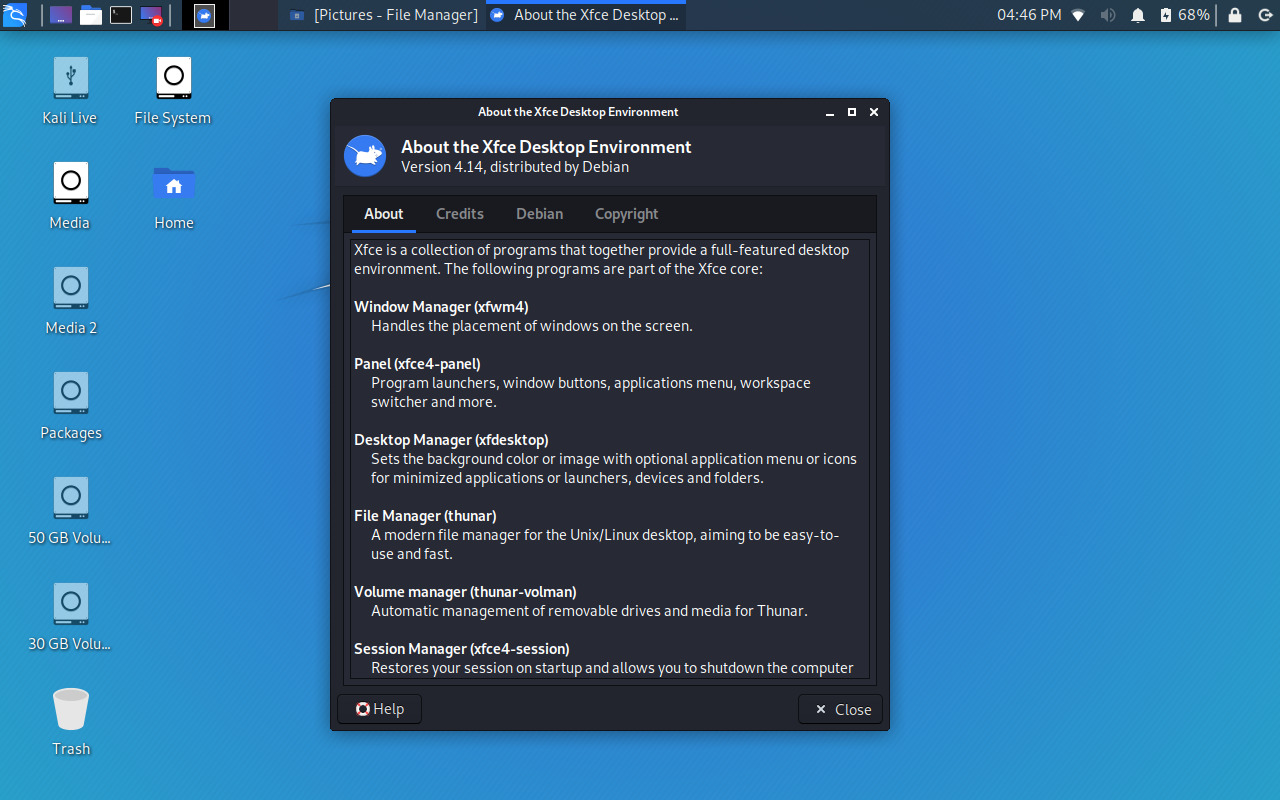Lock the screen using the padlock icon
The image size is (1280, 800).
[1233, 15]
